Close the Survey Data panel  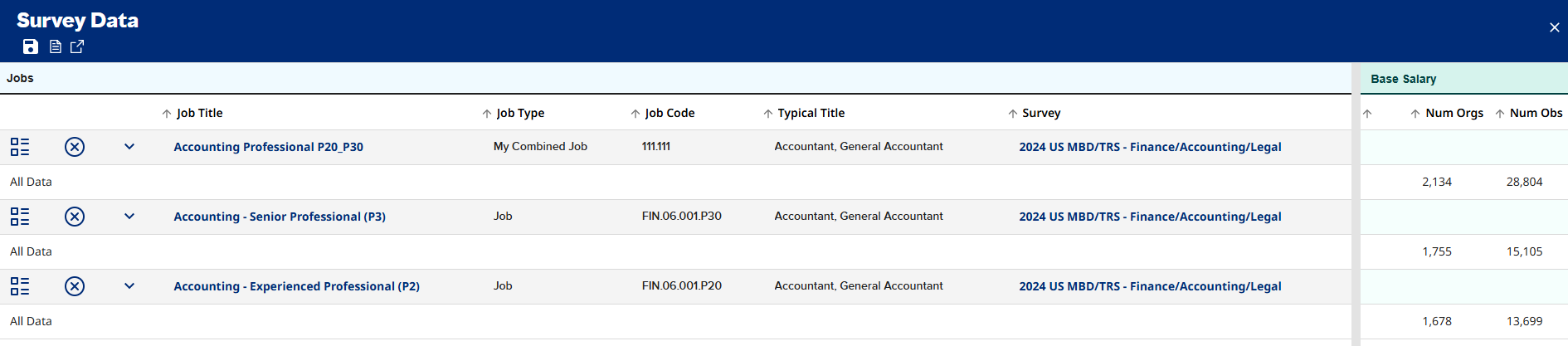(x=1554, y=27)
